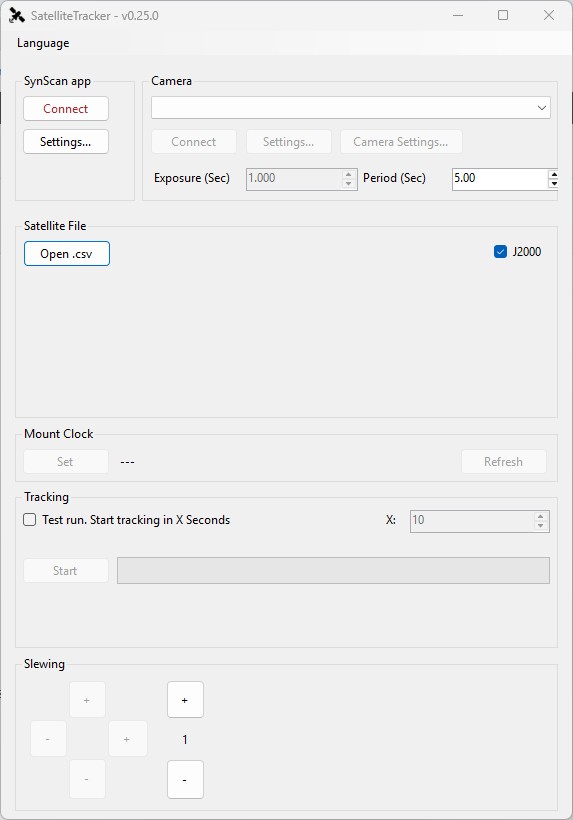Uncheck the J2000 checkbox

(x=500, y=252)
